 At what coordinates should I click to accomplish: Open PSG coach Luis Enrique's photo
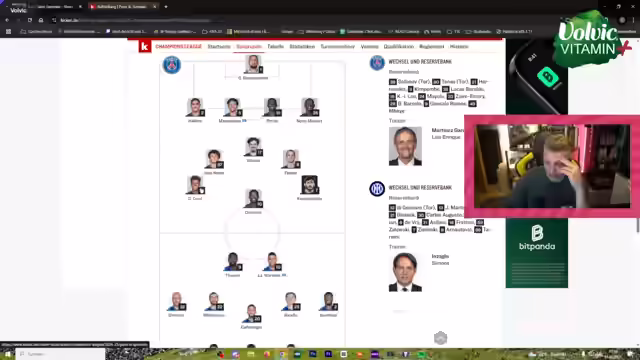(405, 146)
